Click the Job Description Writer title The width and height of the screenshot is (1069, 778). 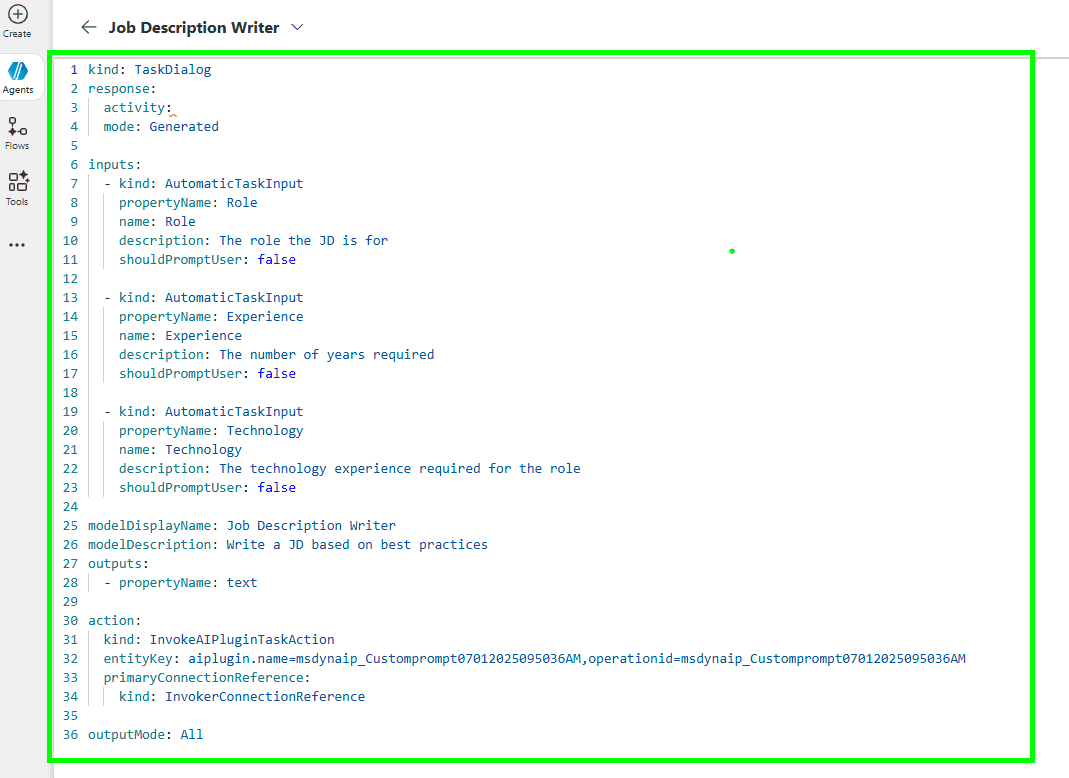click(x=194, y=28)
